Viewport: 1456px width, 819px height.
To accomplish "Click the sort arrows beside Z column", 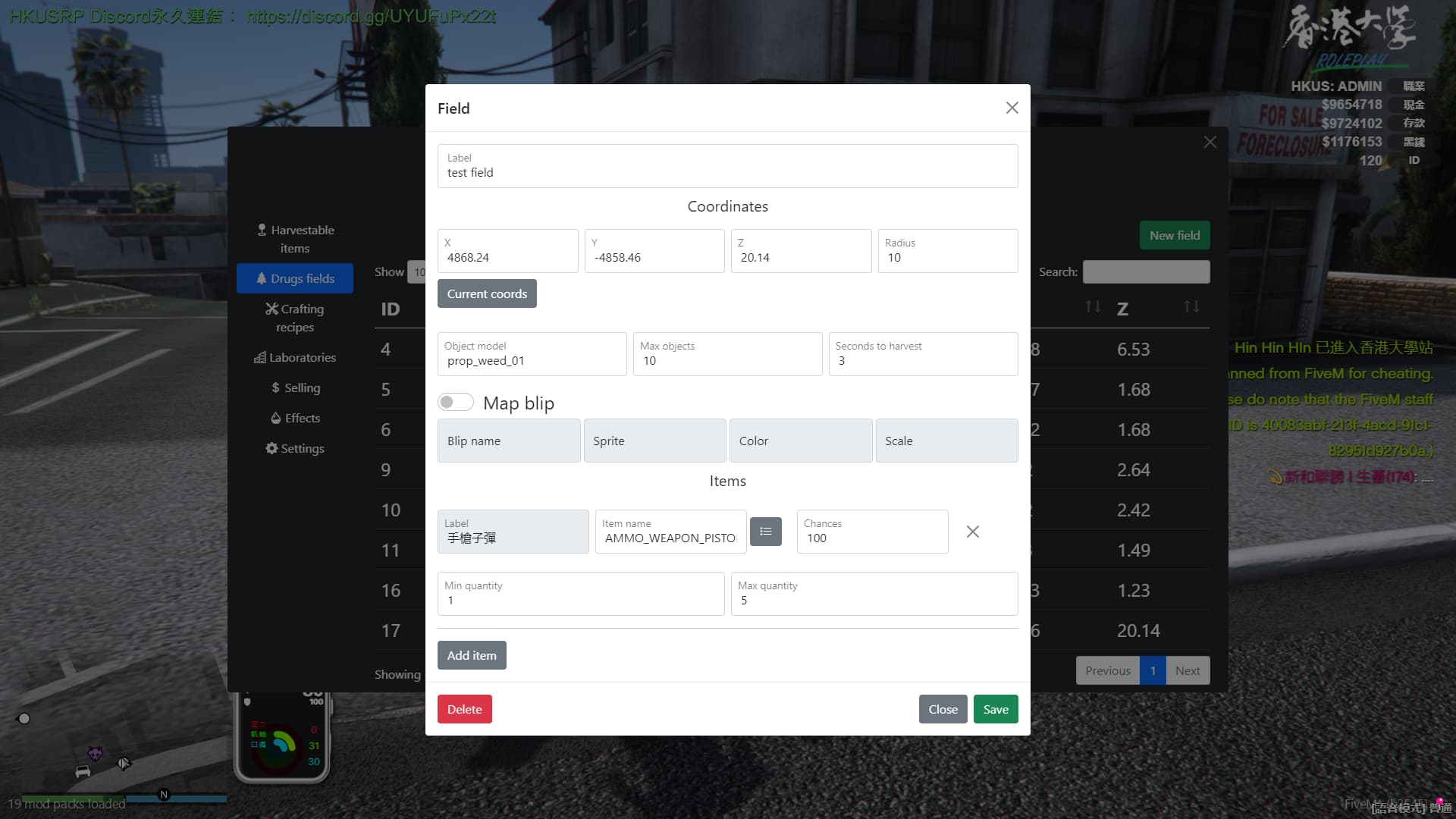I will [1191, 307].
